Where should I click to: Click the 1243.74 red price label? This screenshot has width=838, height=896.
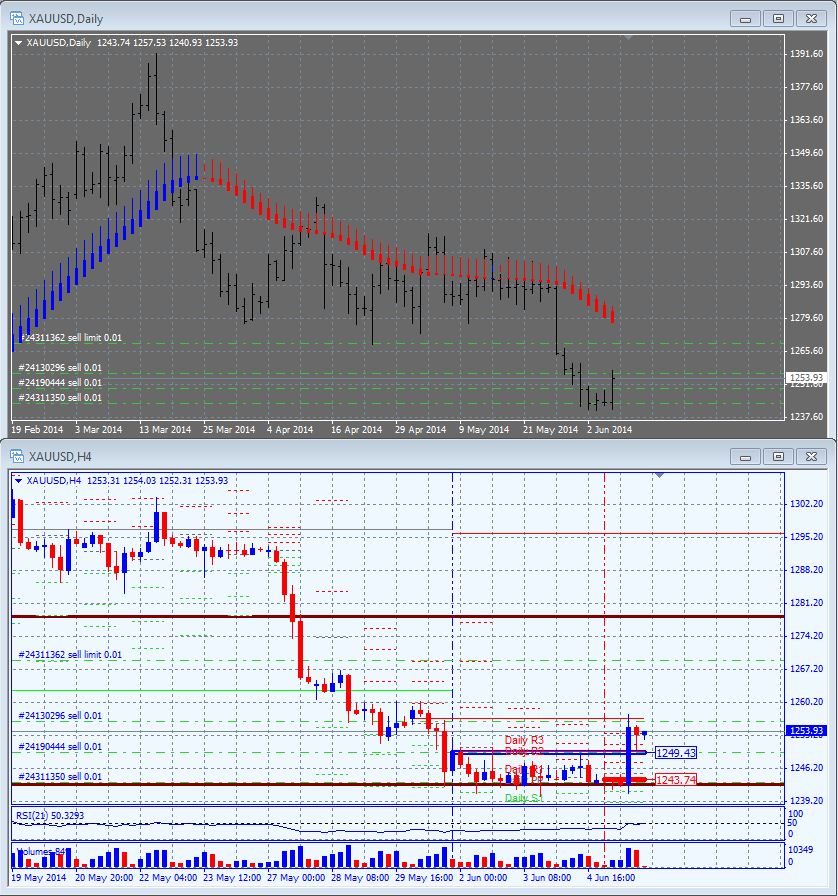click(x=676, y=780)
